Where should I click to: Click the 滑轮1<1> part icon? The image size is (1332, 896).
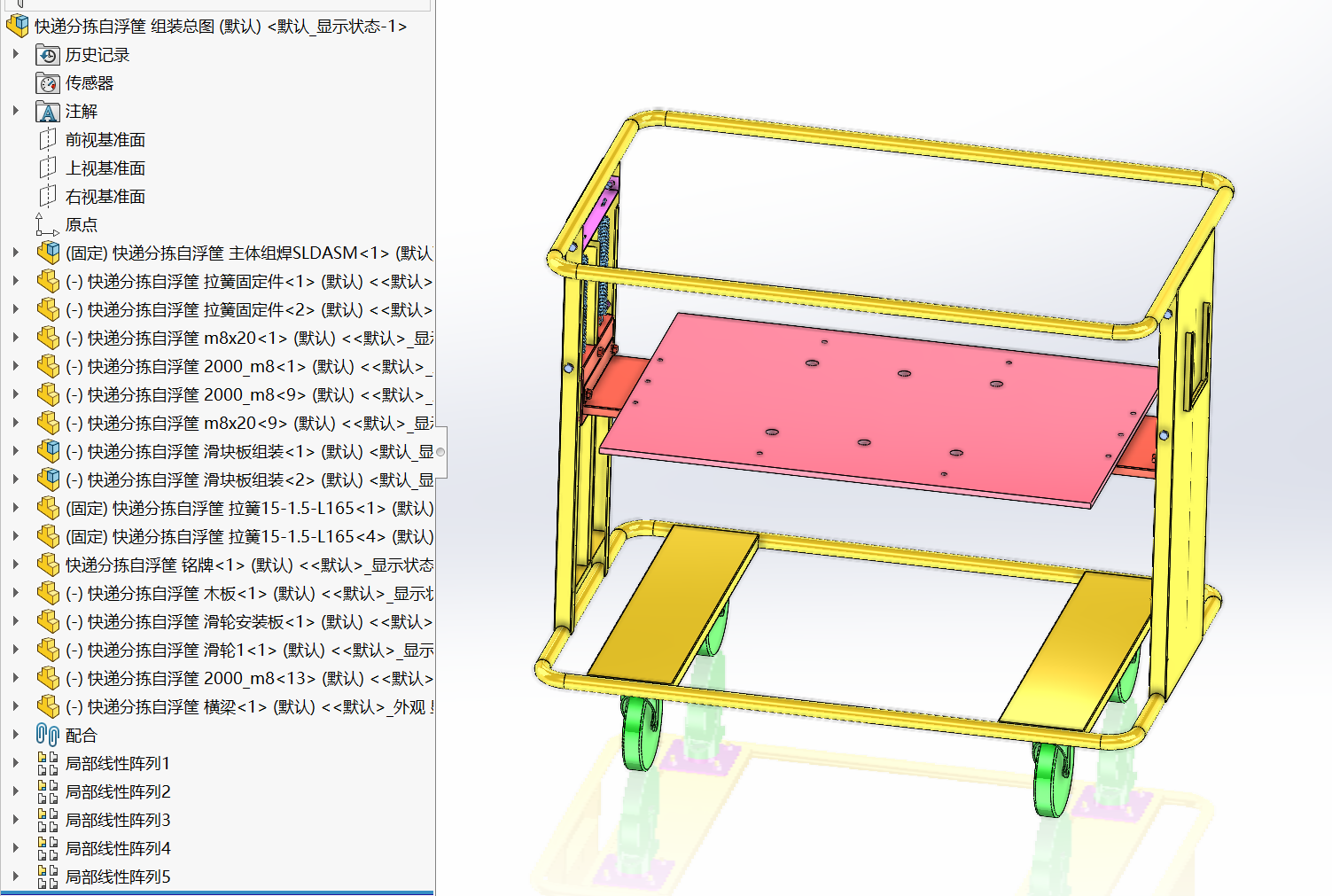(x=48, y=651)
